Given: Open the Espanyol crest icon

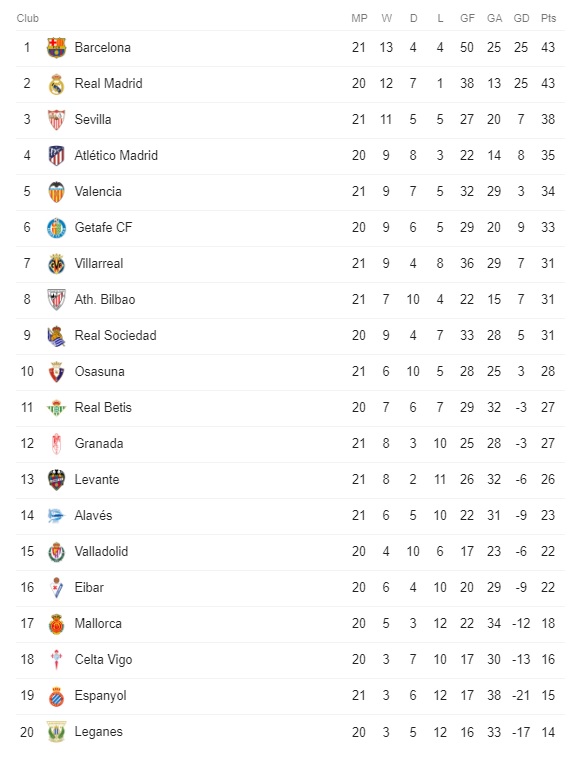Looking at the screenshot, I should click(56, 696).
